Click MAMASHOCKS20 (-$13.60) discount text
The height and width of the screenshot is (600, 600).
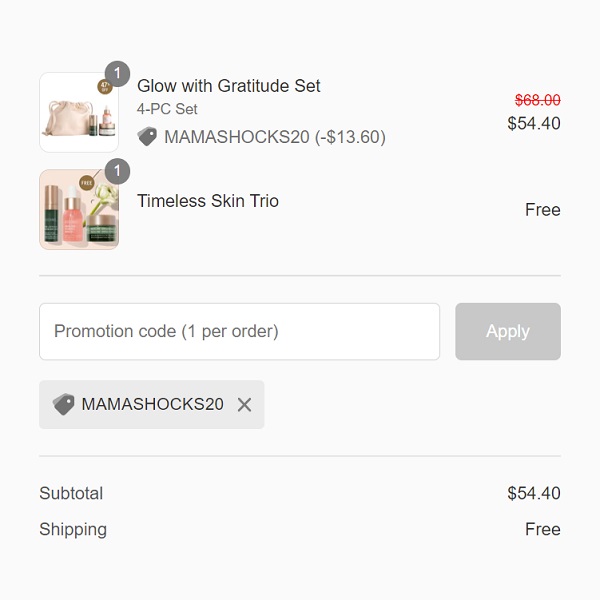pyautogui.click(x=274, y=137)
